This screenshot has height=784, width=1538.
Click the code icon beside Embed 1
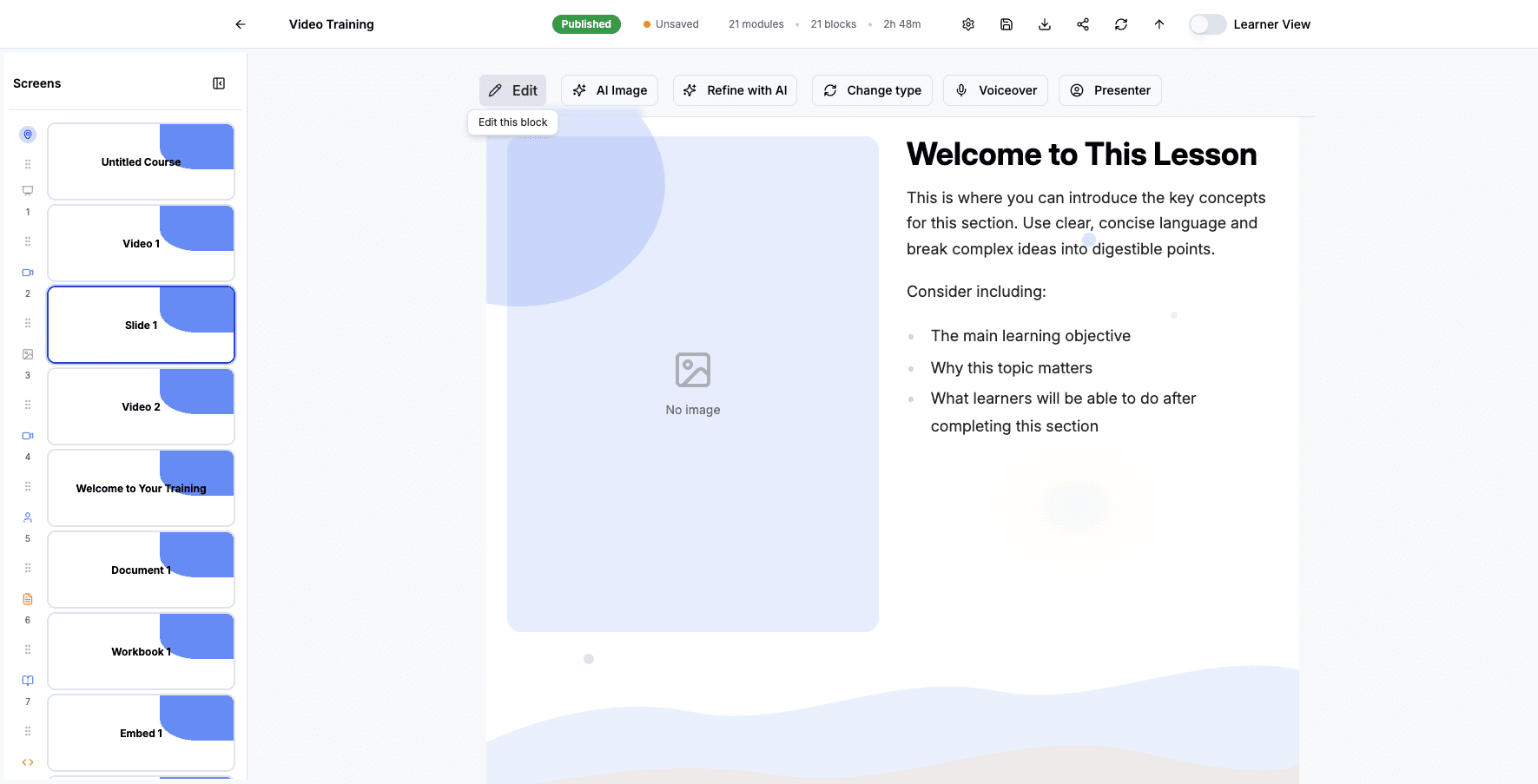click(27, 761)
